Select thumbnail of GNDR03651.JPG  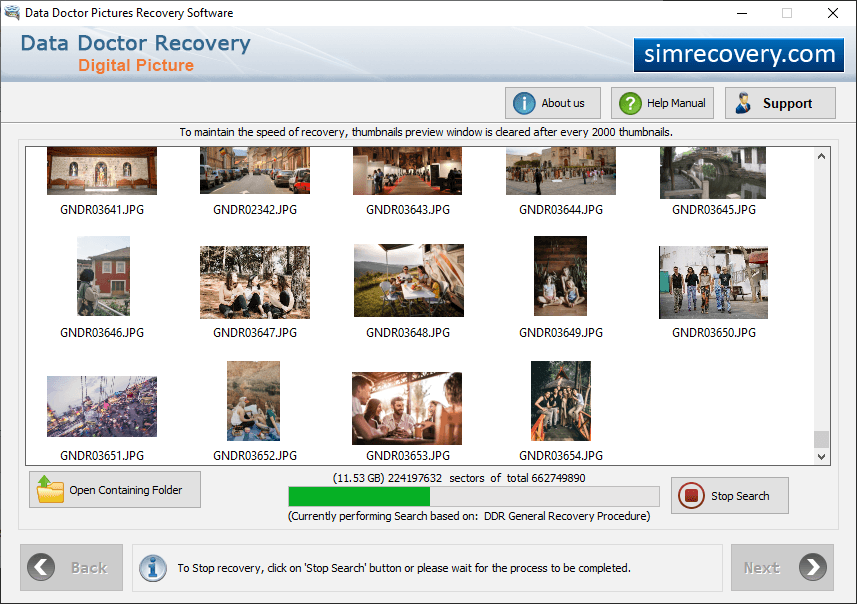tap(102, 406)
